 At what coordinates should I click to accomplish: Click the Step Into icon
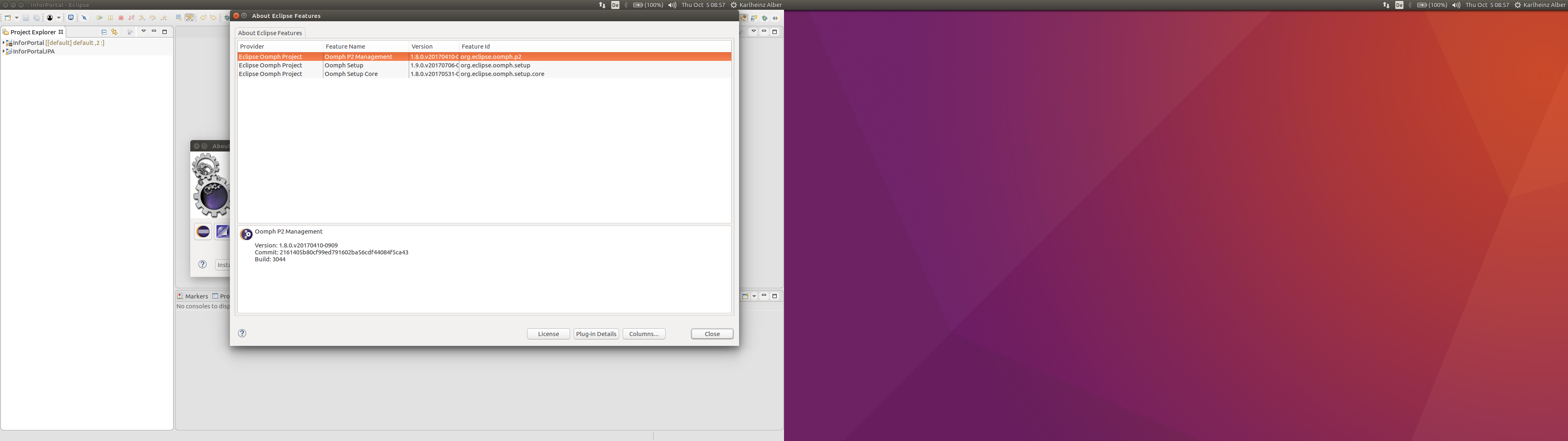(143, 18)
